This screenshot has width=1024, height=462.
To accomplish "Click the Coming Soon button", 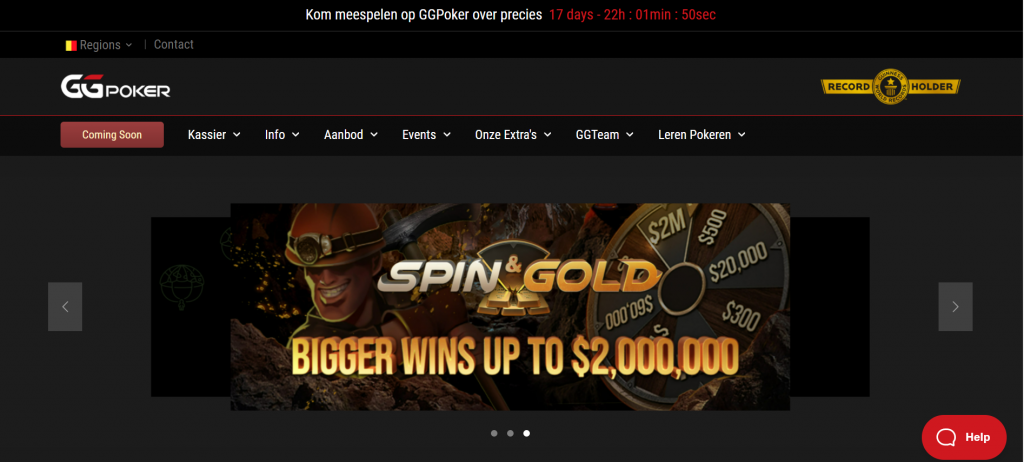I will coord(112,135).
